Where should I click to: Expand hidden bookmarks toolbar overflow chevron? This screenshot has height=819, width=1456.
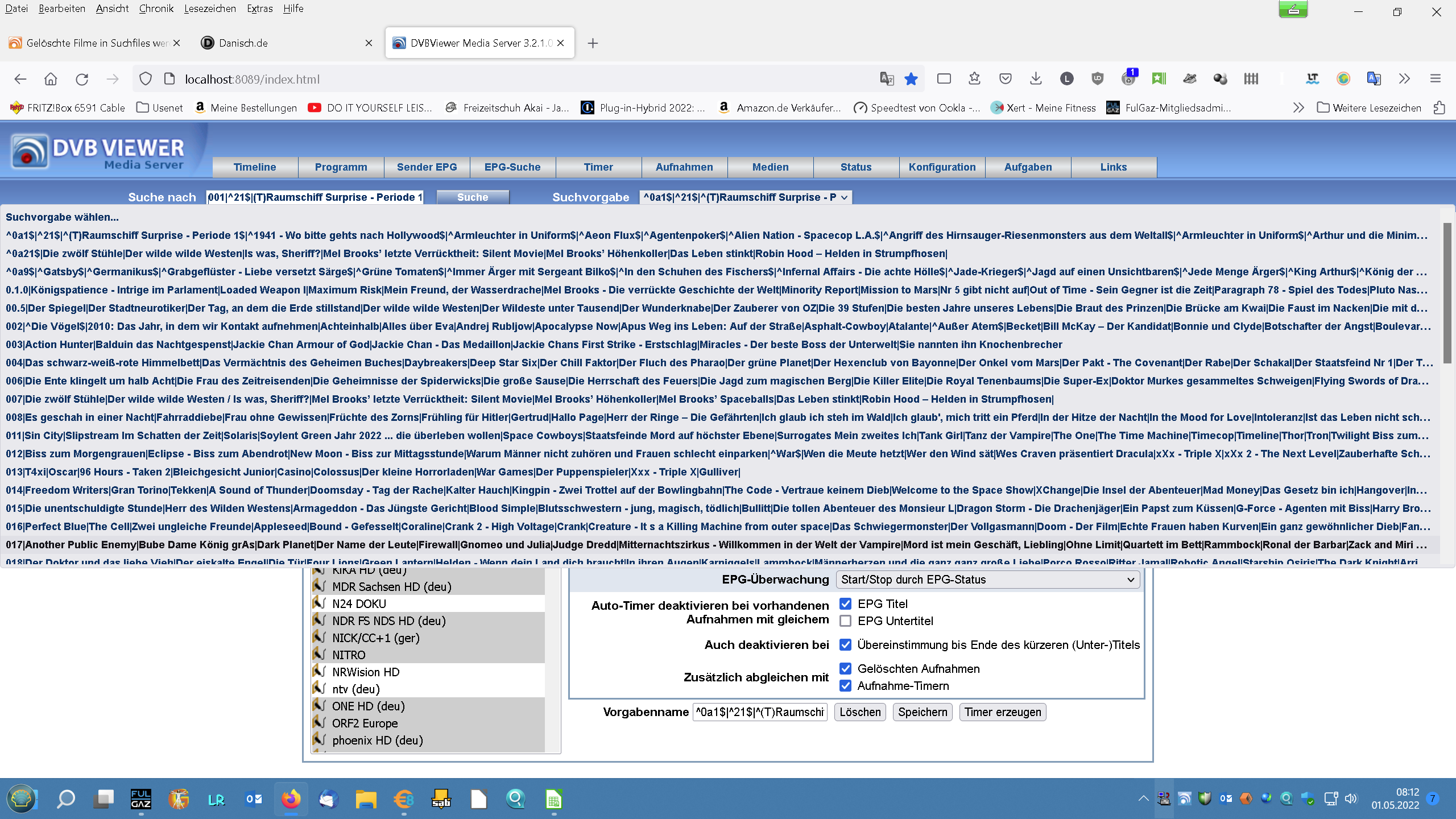point(1298,107)
